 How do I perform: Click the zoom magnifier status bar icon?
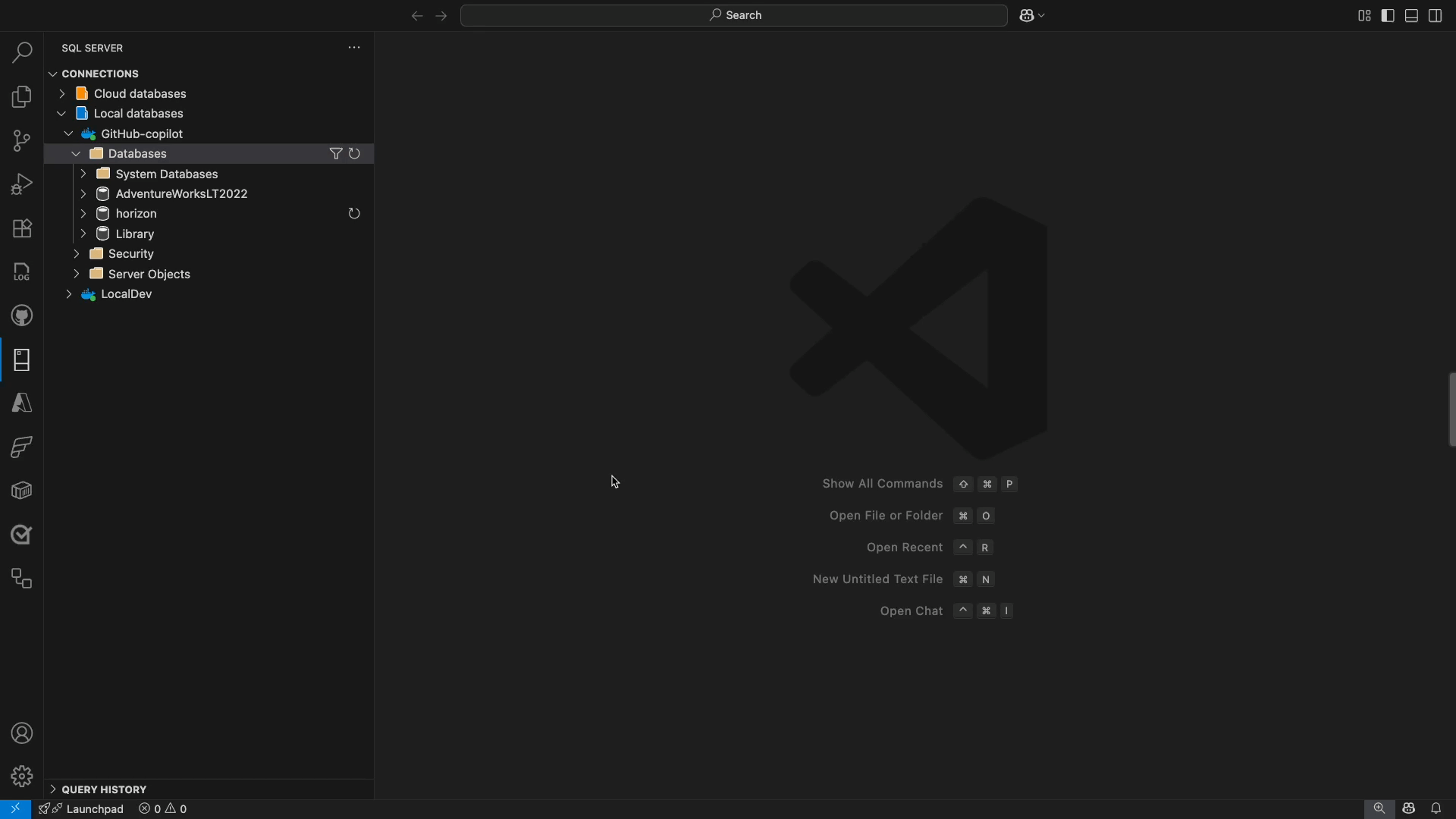(1379, 809)
